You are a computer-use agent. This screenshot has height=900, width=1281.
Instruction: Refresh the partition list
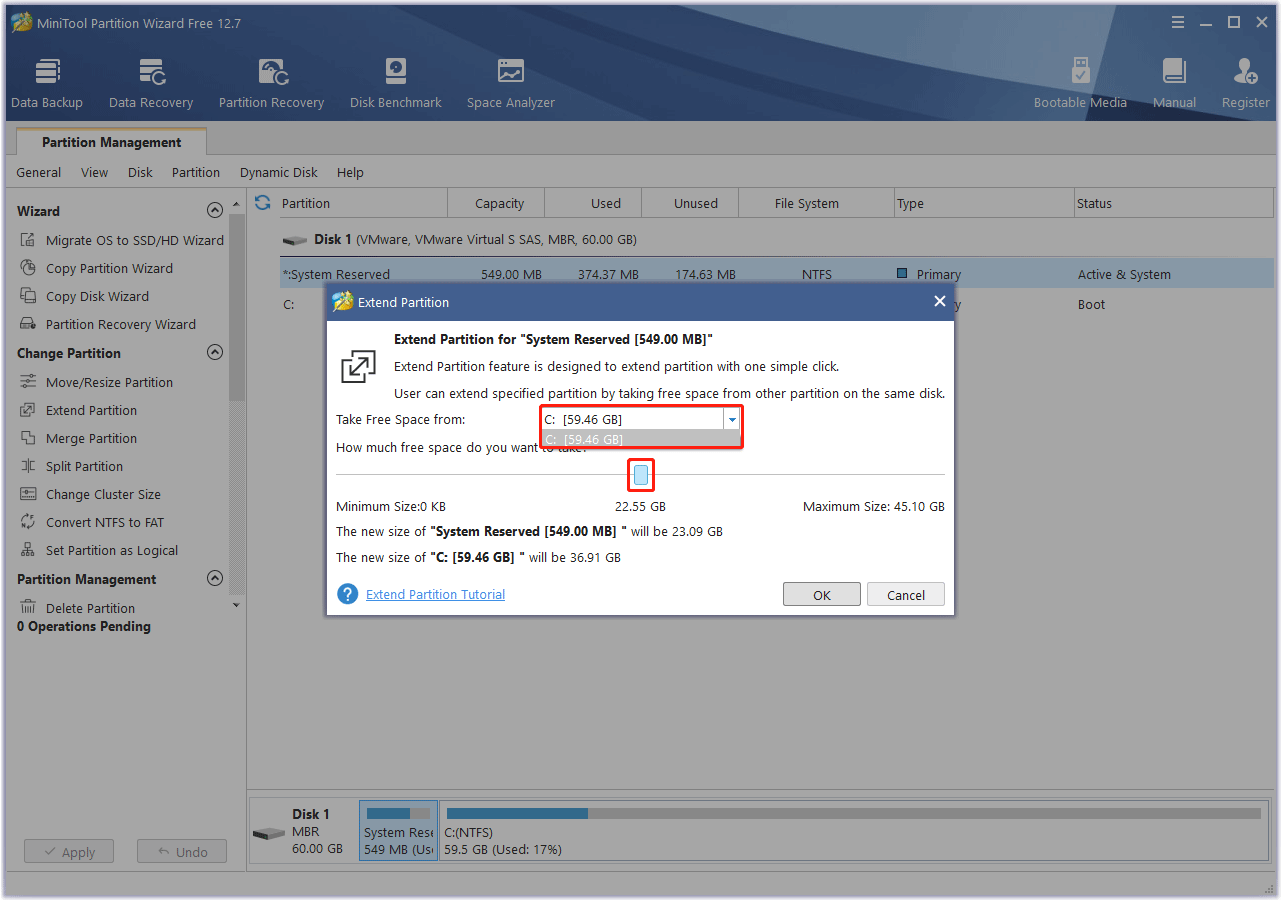pos(263,203)
